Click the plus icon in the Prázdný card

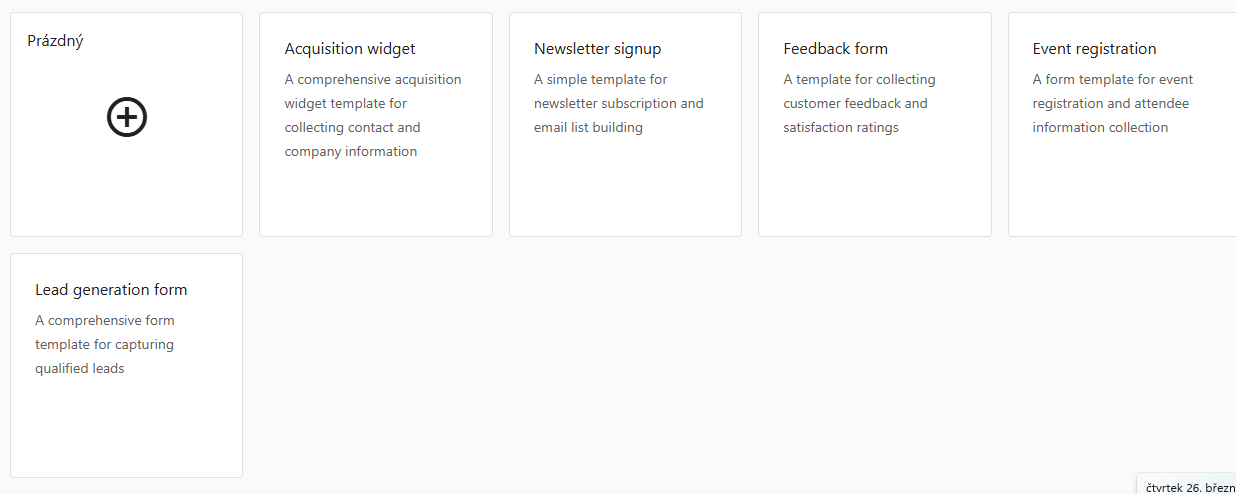pos(127,118)
